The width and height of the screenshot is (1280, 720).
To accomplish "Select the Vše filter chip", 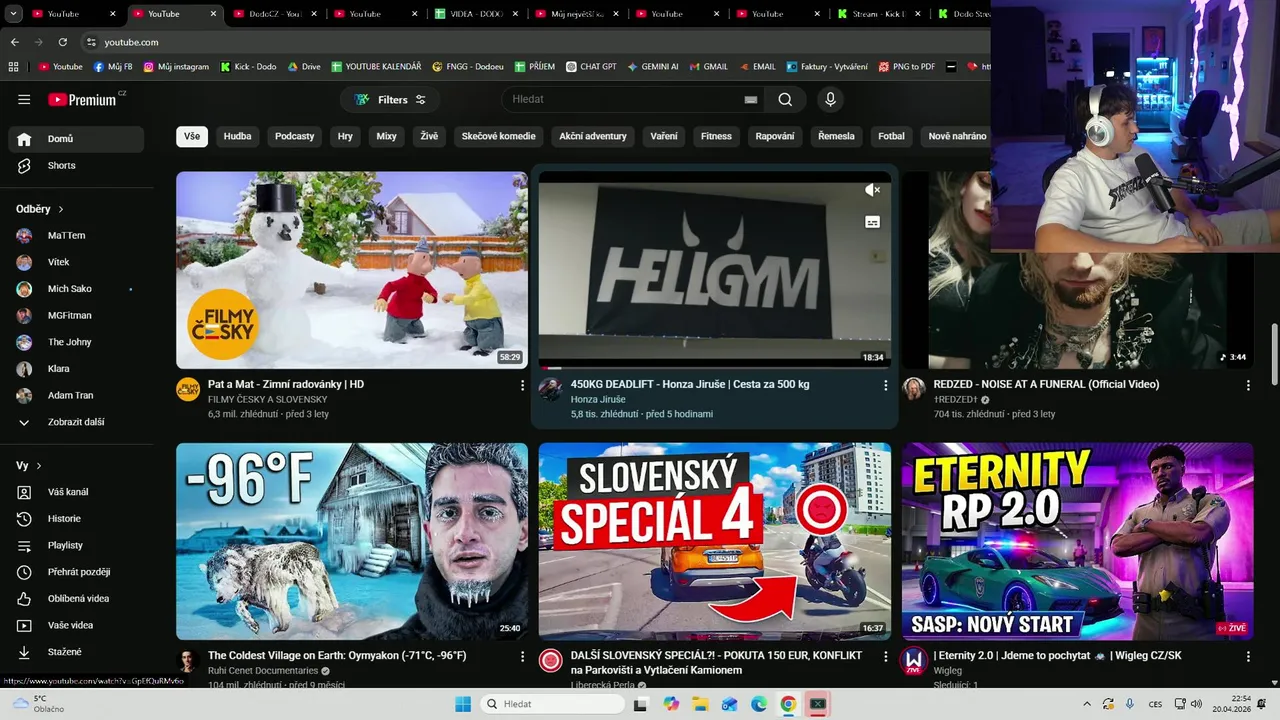I will [x=192, y=136].
